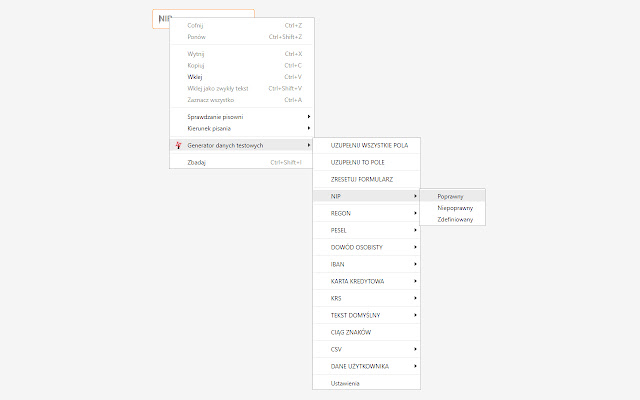Open Zbadaj to inspect the element
This screenshot has height=400, width=640.
241,162
